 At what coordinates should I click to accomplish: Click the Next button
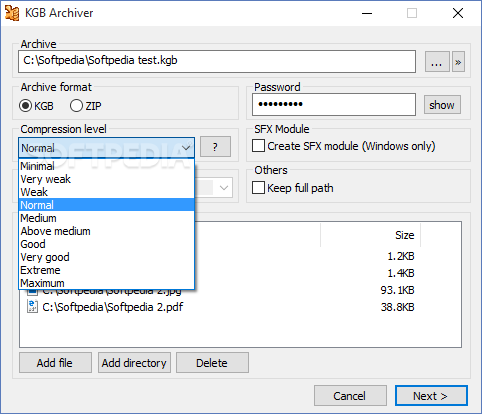click(431, 396)
